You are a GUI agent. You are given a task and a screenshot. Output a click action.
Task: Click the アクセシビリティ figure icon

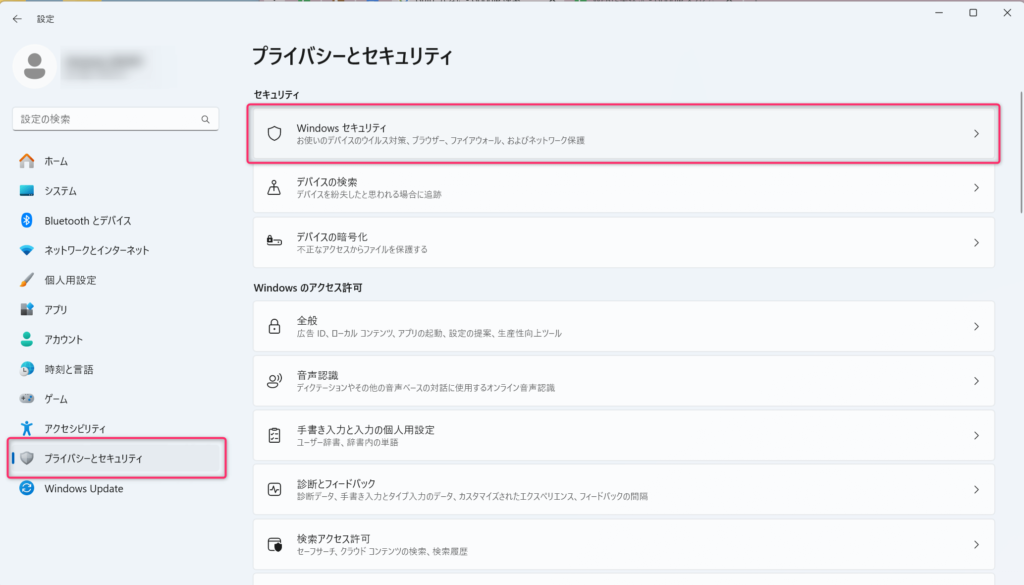27,428
